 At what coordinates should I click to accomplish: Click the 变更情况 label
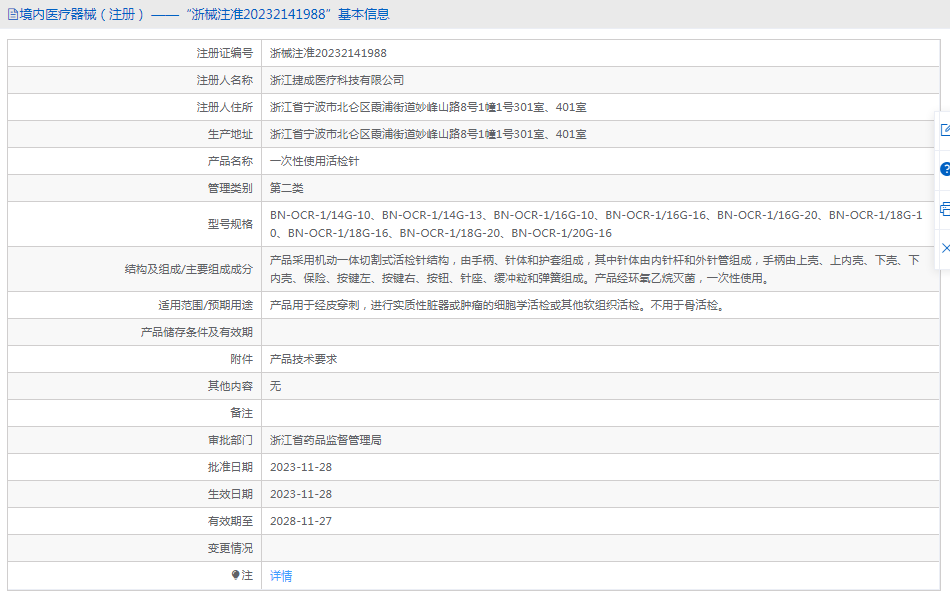(230, 548)
